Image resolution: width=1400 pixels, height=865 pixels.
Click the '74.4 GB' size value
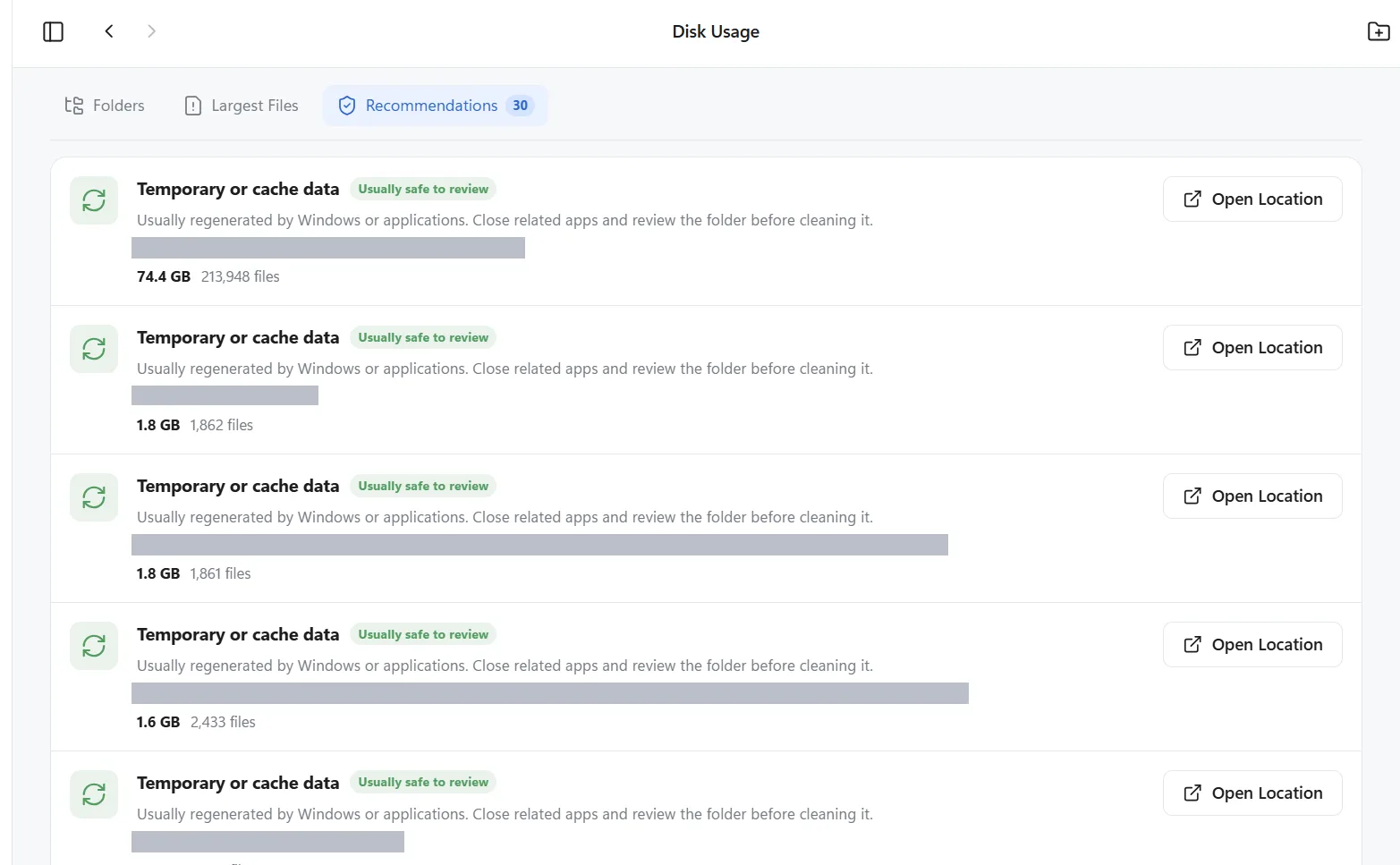(x=164, y=277)
